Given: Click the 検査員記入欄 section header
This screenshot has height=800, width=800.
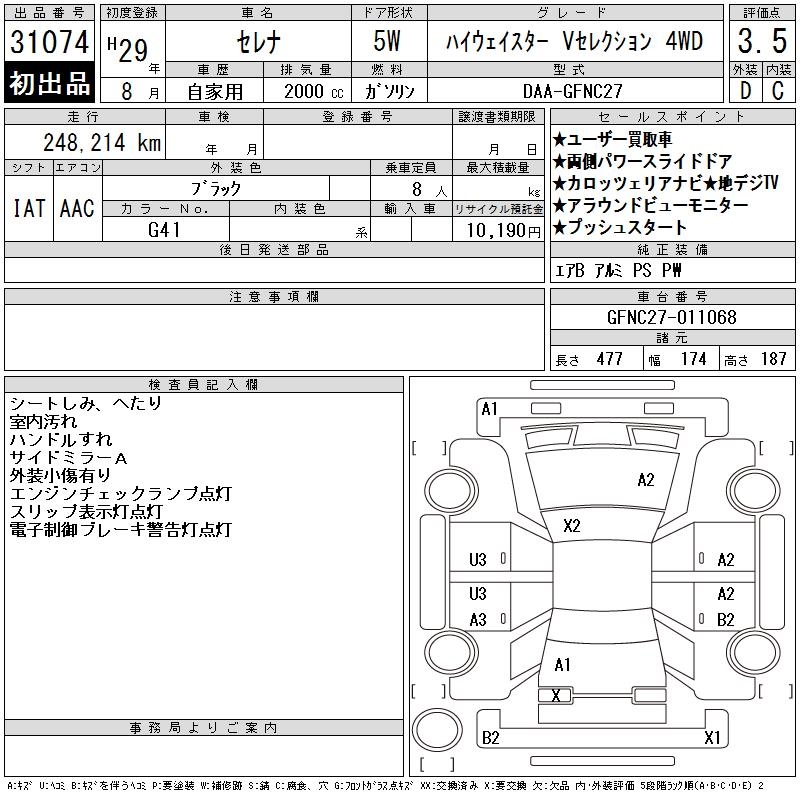Looking at the screenshot, I should click(x=204, y=385).
